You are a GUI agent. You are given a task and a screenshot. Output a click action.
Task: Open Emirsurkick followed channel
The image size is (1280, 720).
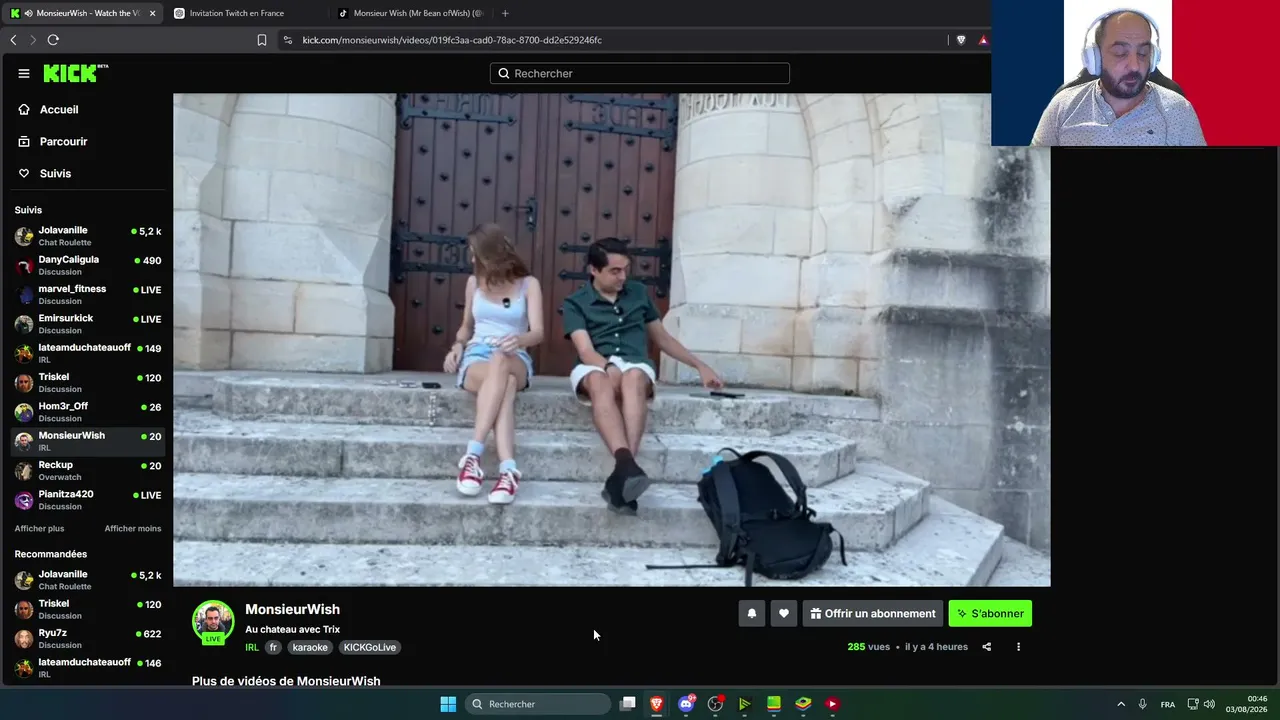88,324
